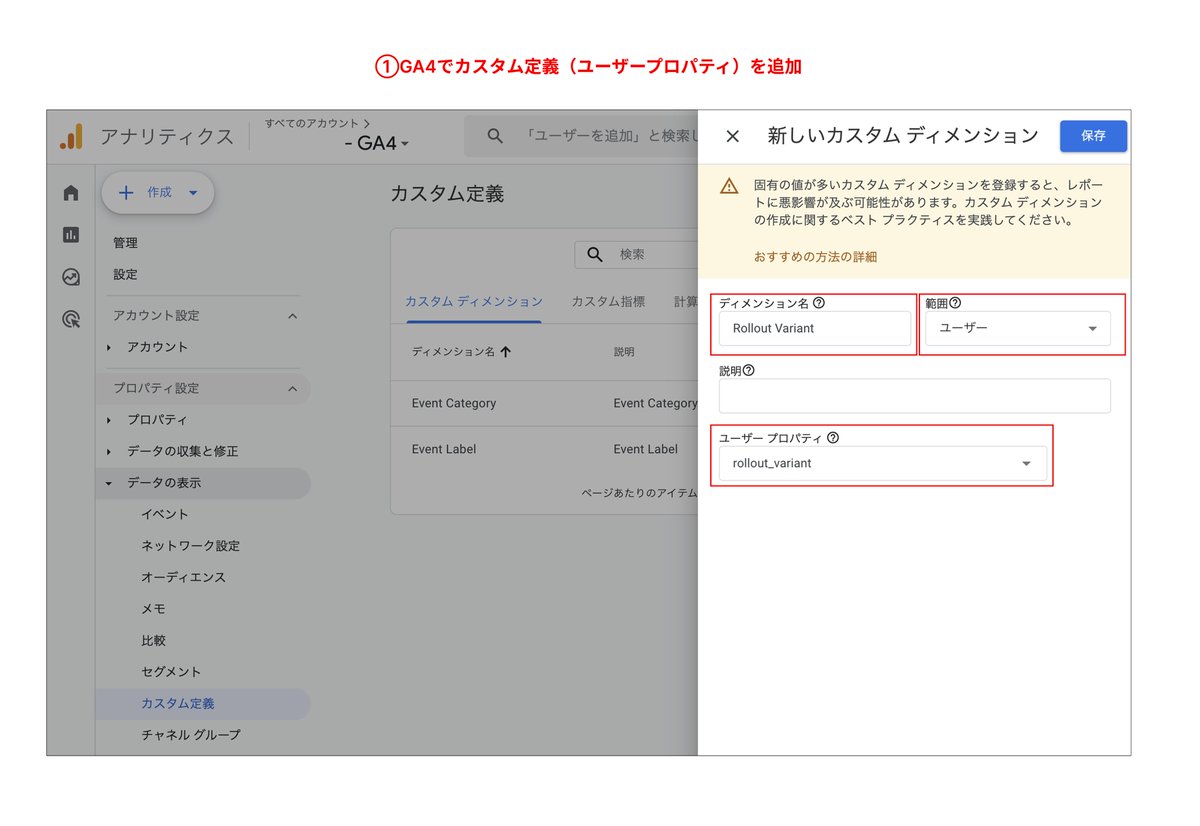The width and height of the screenshot is (1200, 826).
Task: Click the Event Label dimension name cell
Action: pyautogui.click(x=444, y=449)
